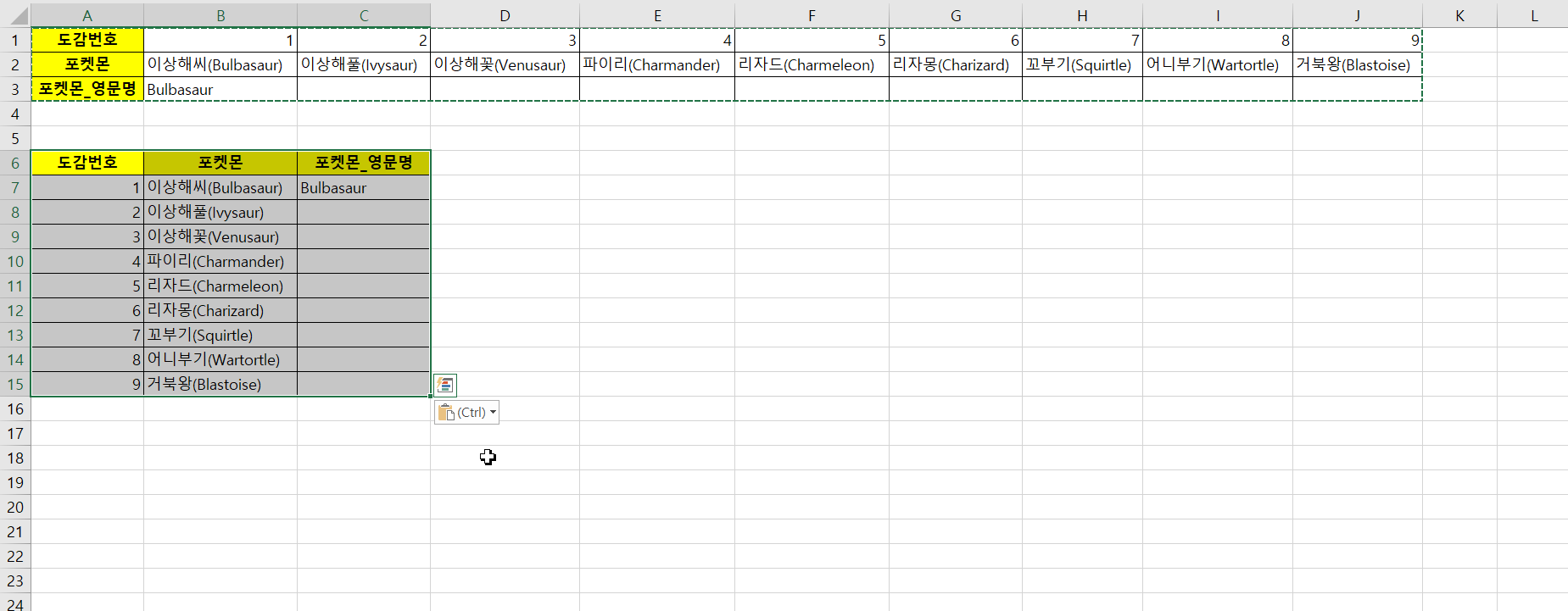The image size is (1568, 611).
Task: Select column I header
Action: [x=1218, y=15]
